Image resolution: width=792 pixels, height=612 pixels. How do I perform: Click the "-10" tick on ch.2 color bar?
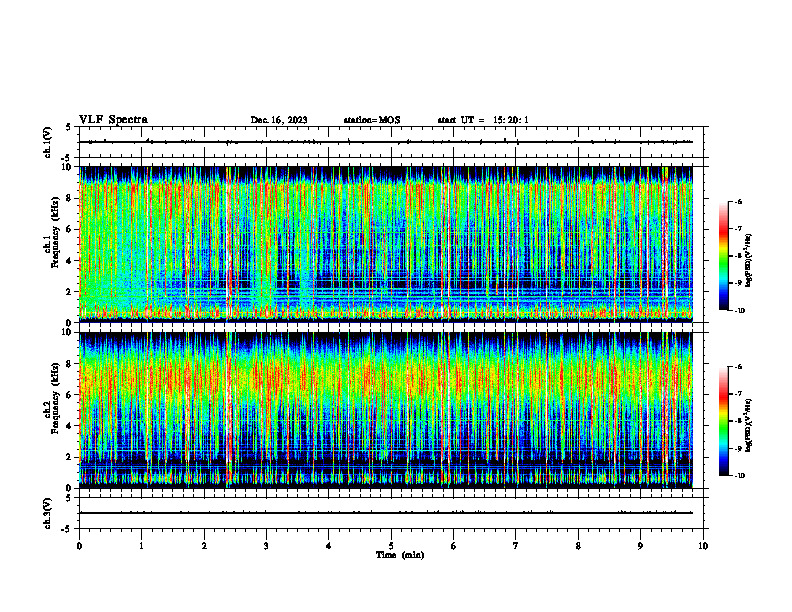(739, 476)
